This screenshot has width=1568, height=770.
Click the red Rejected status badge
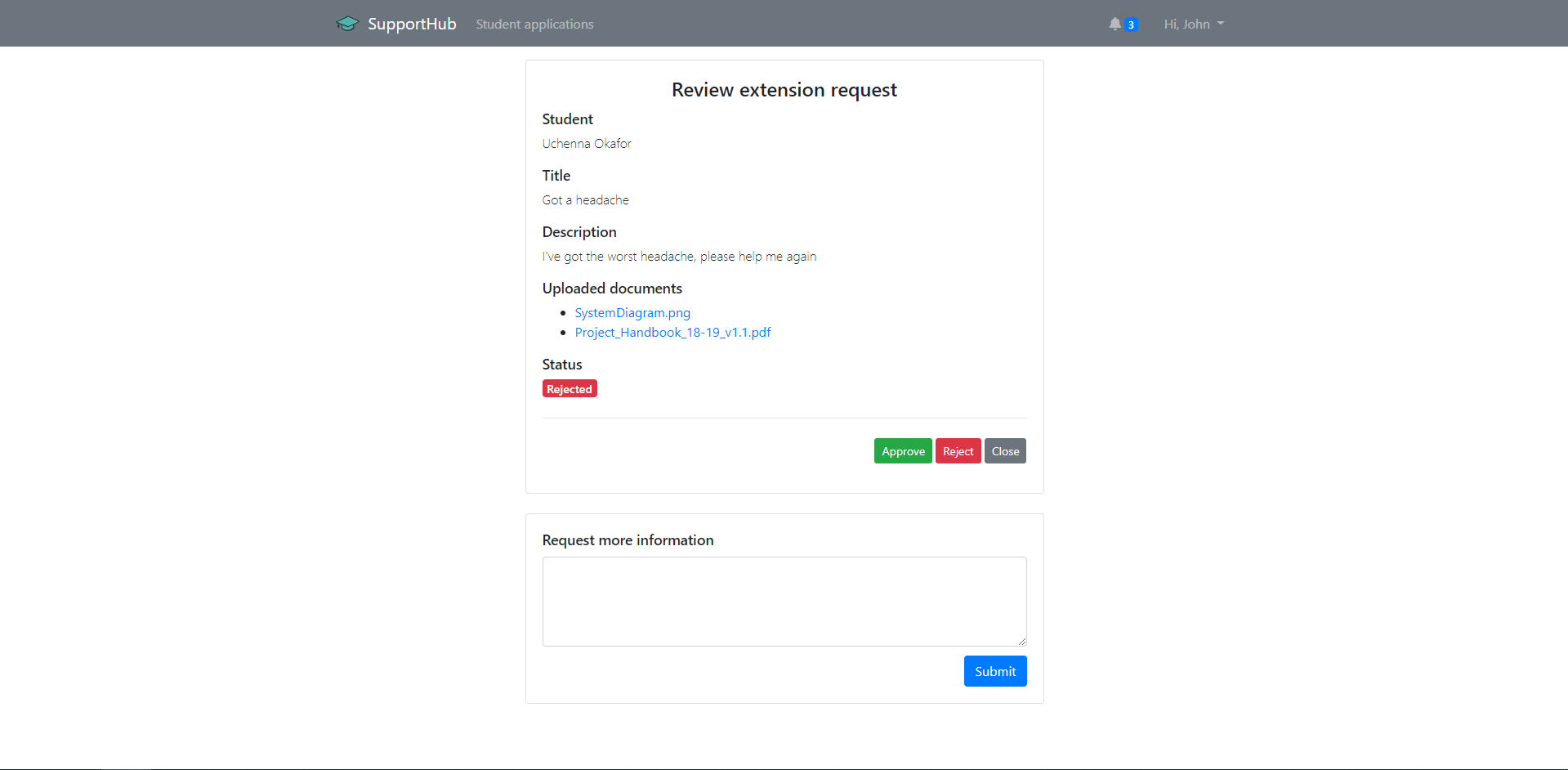click(570, 389)
